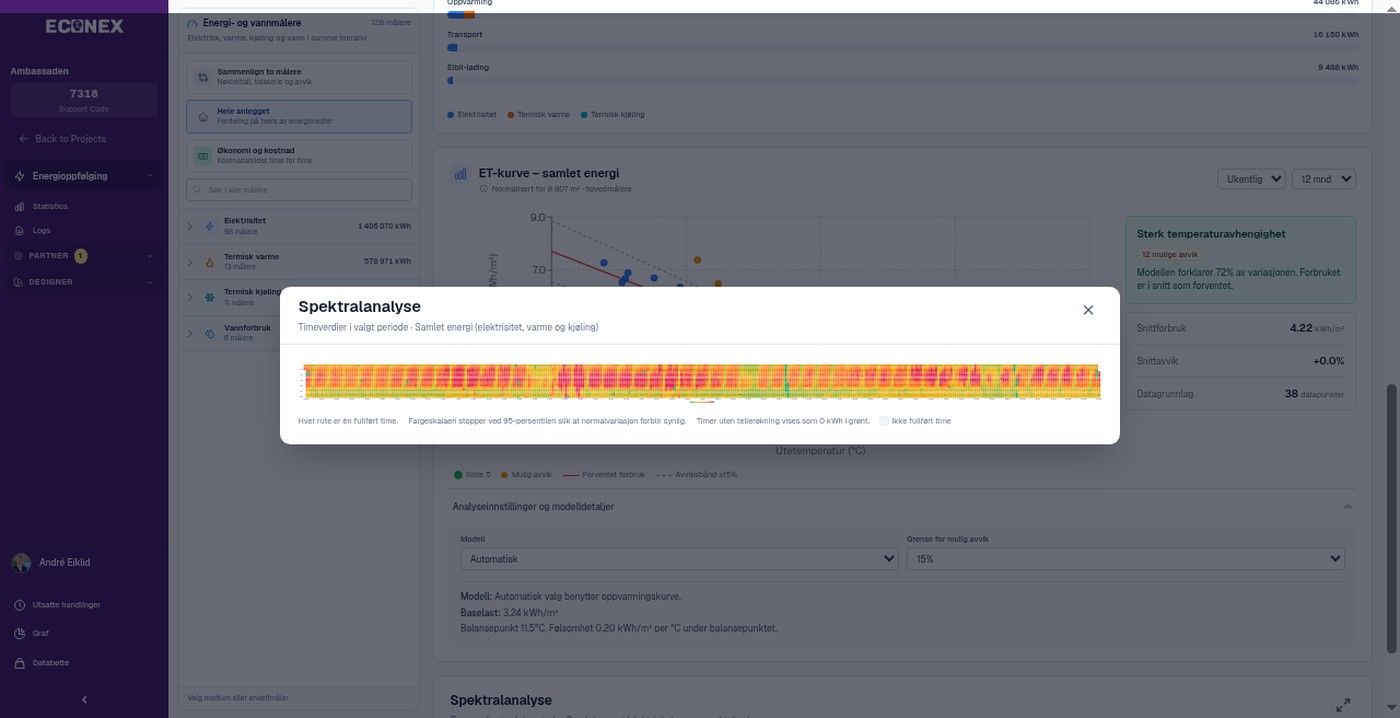
Task: Click the meter search field
Action: pyautogui.click(x=299, y=190)
